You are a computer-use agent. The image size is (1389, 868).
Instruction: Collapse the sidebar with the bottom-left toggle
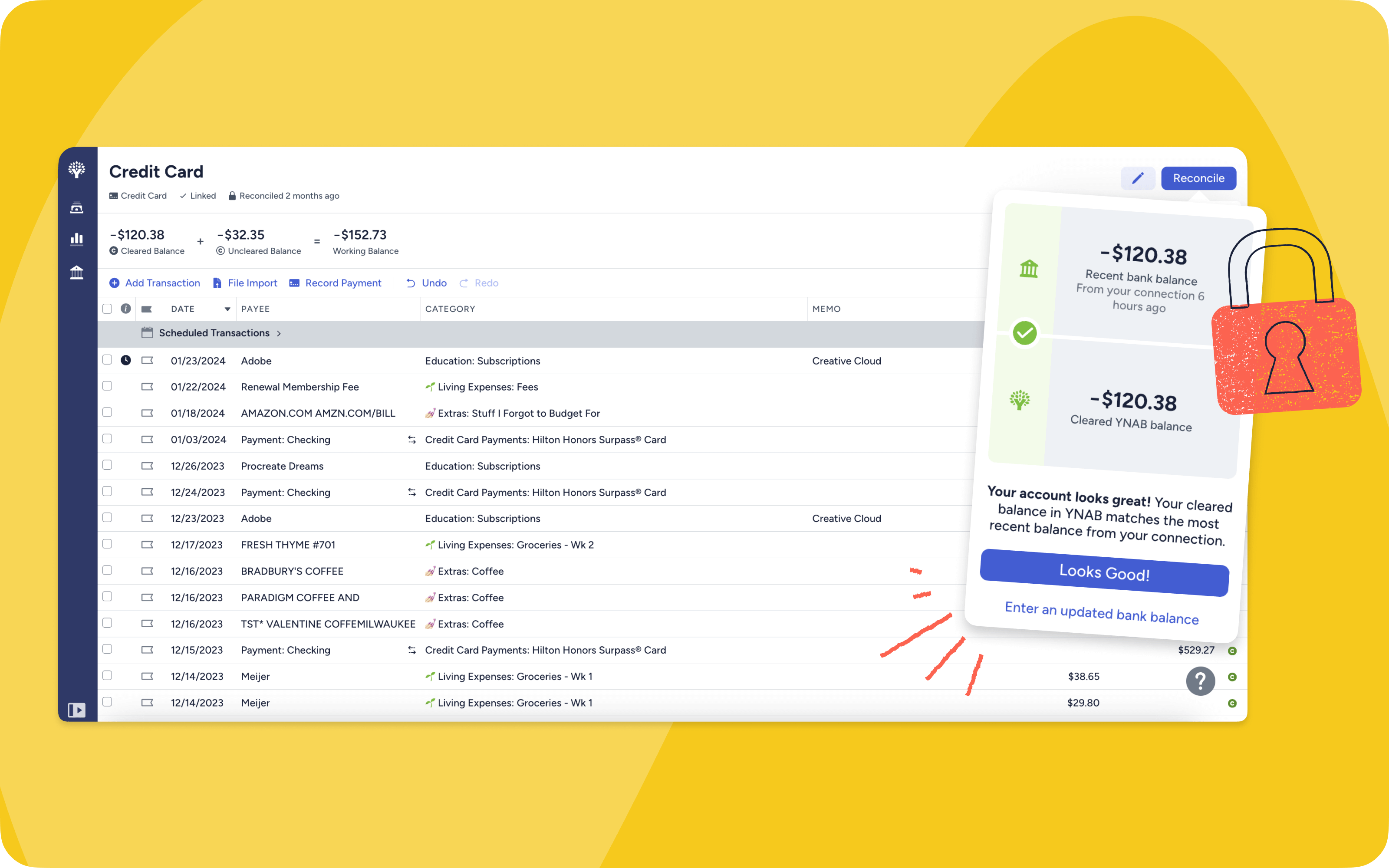[x=77, y=710]
